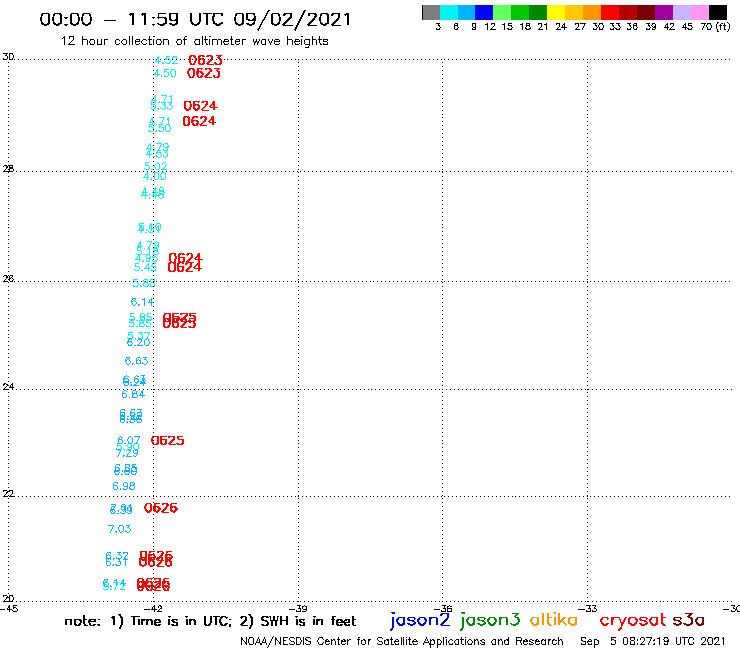Select the orange swatch above the 30 ft label
The image size is (740, 650).
point(592,12)
